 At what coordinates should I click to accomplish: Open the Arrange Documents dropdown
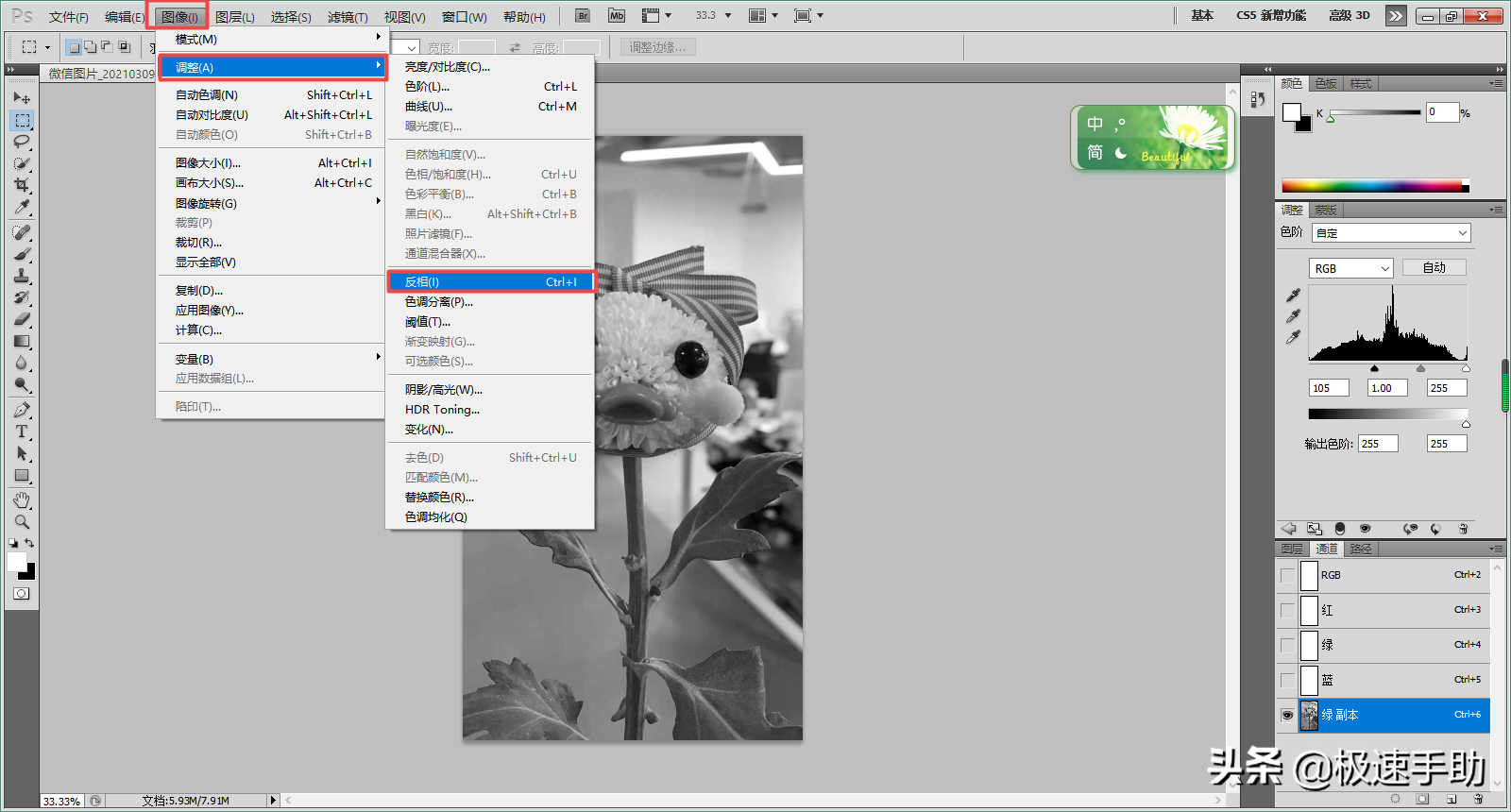(x=763, y=15)
